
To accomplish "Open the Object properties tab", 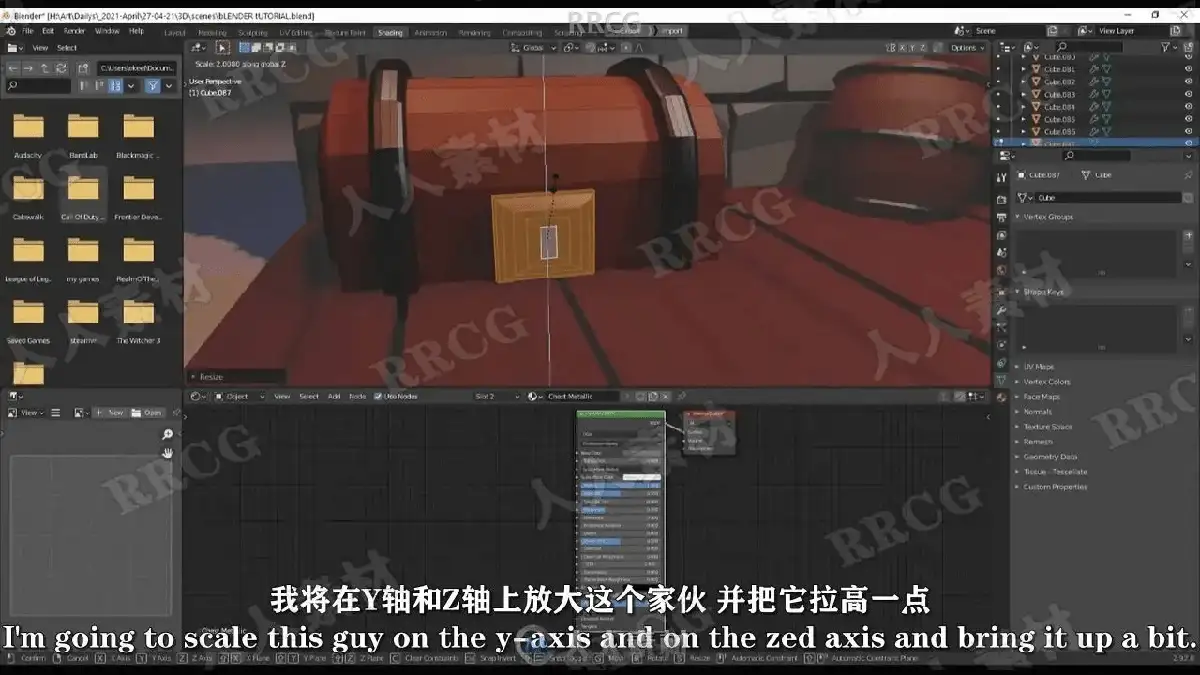I will click(x=1002, y=293).
